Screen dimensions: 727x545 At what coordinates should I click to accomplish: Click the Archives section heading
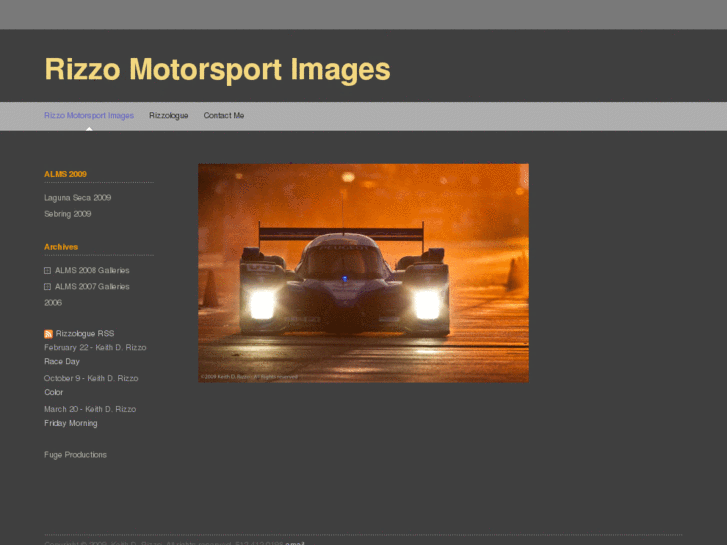[x=61, y=247]
